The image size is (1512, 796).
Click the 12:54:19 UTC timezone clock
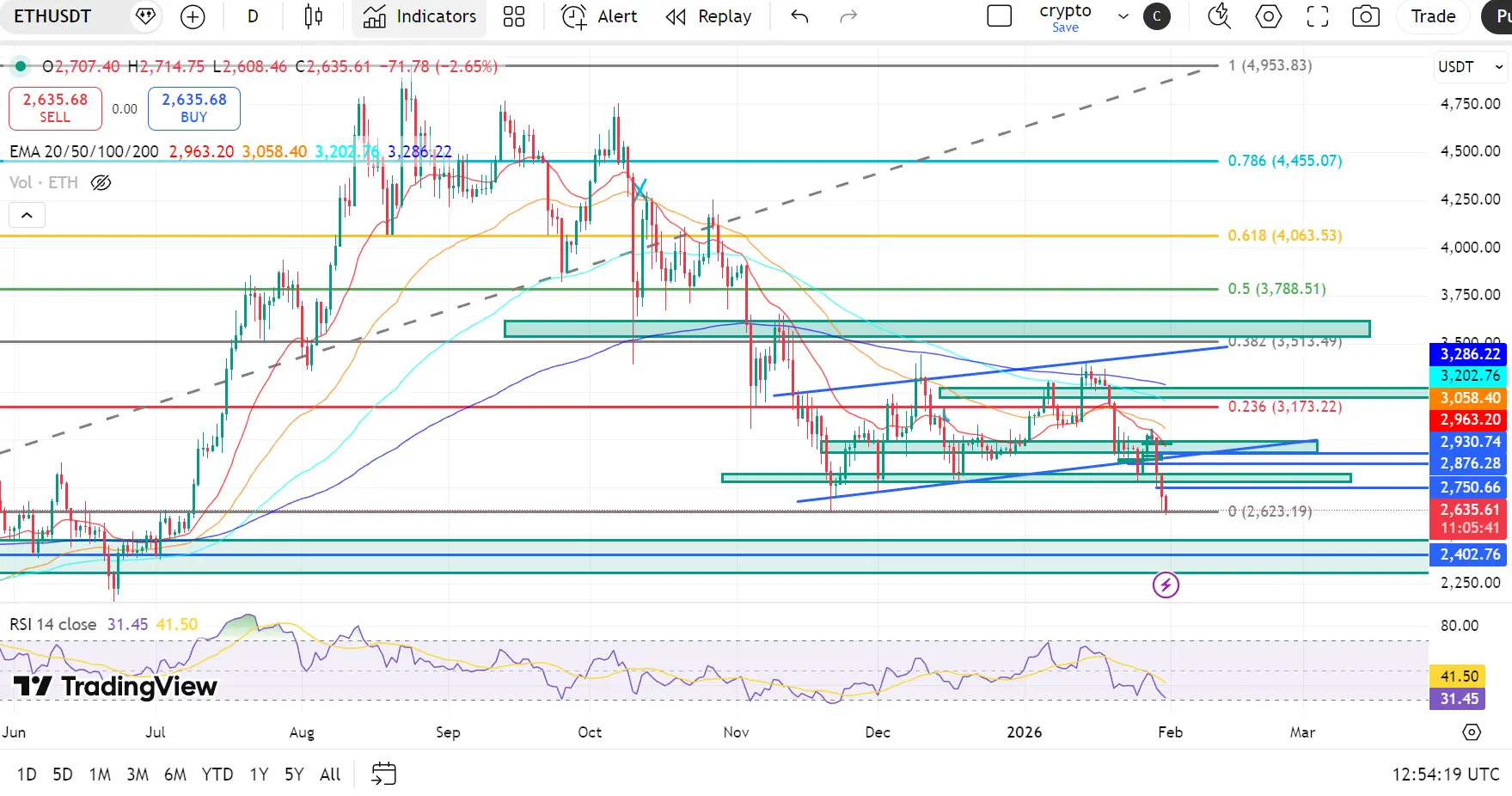tap(1446, 775)
